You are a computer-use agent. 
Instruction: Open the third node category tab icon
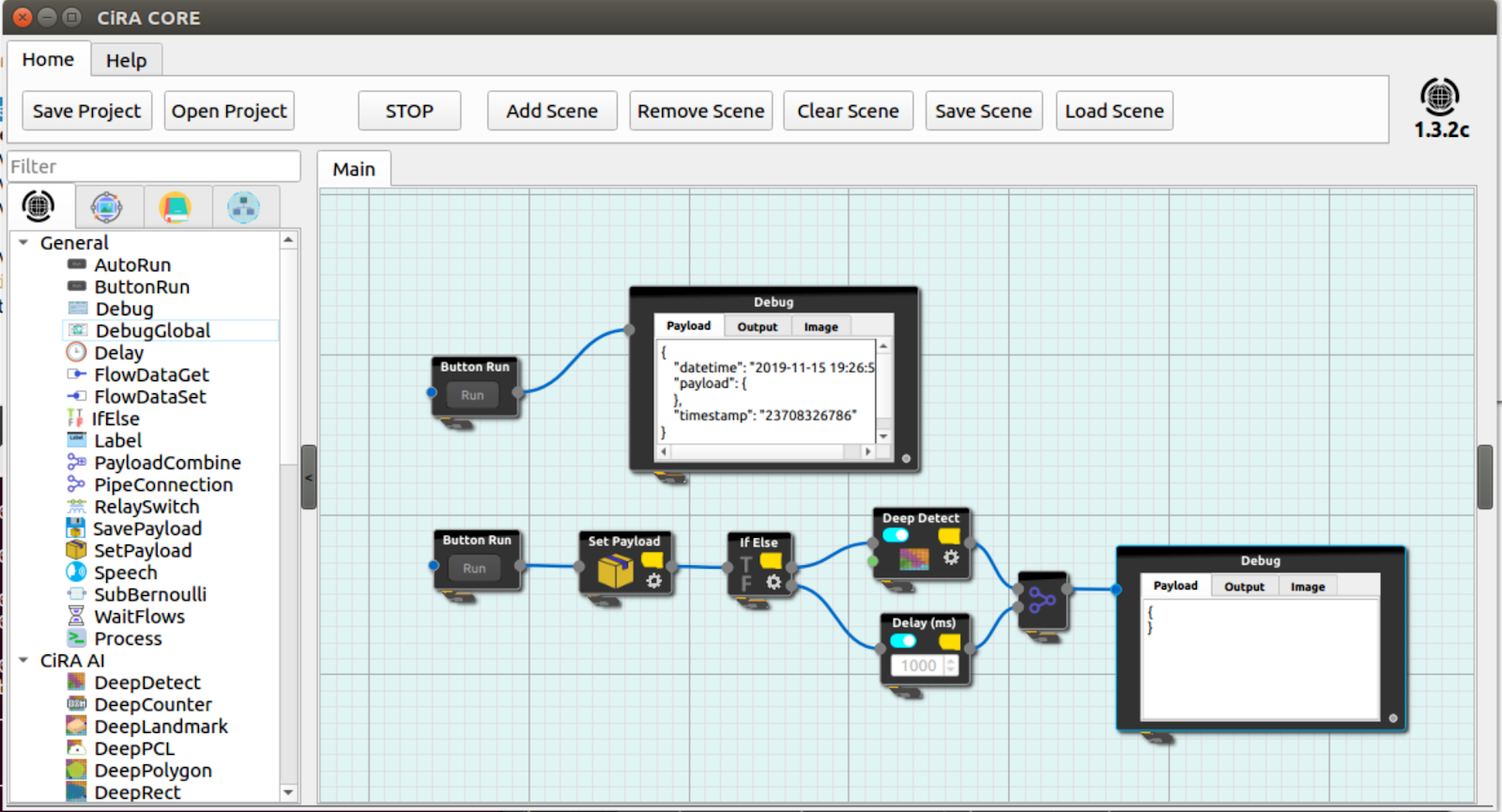click(x=176, y=207)
